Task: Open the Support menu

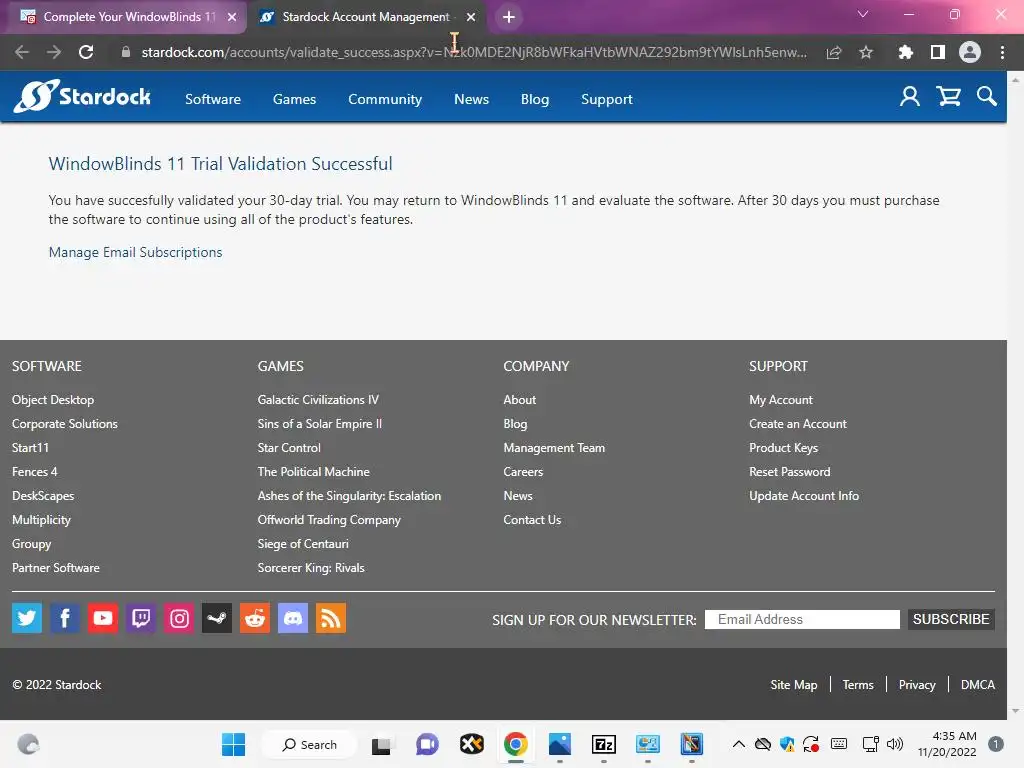Action: coord(607,99)
